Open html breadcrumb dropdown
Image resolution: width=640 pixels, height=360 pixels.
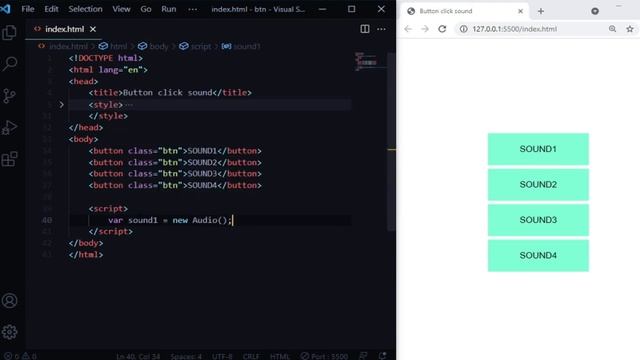[x=113, y=46]
